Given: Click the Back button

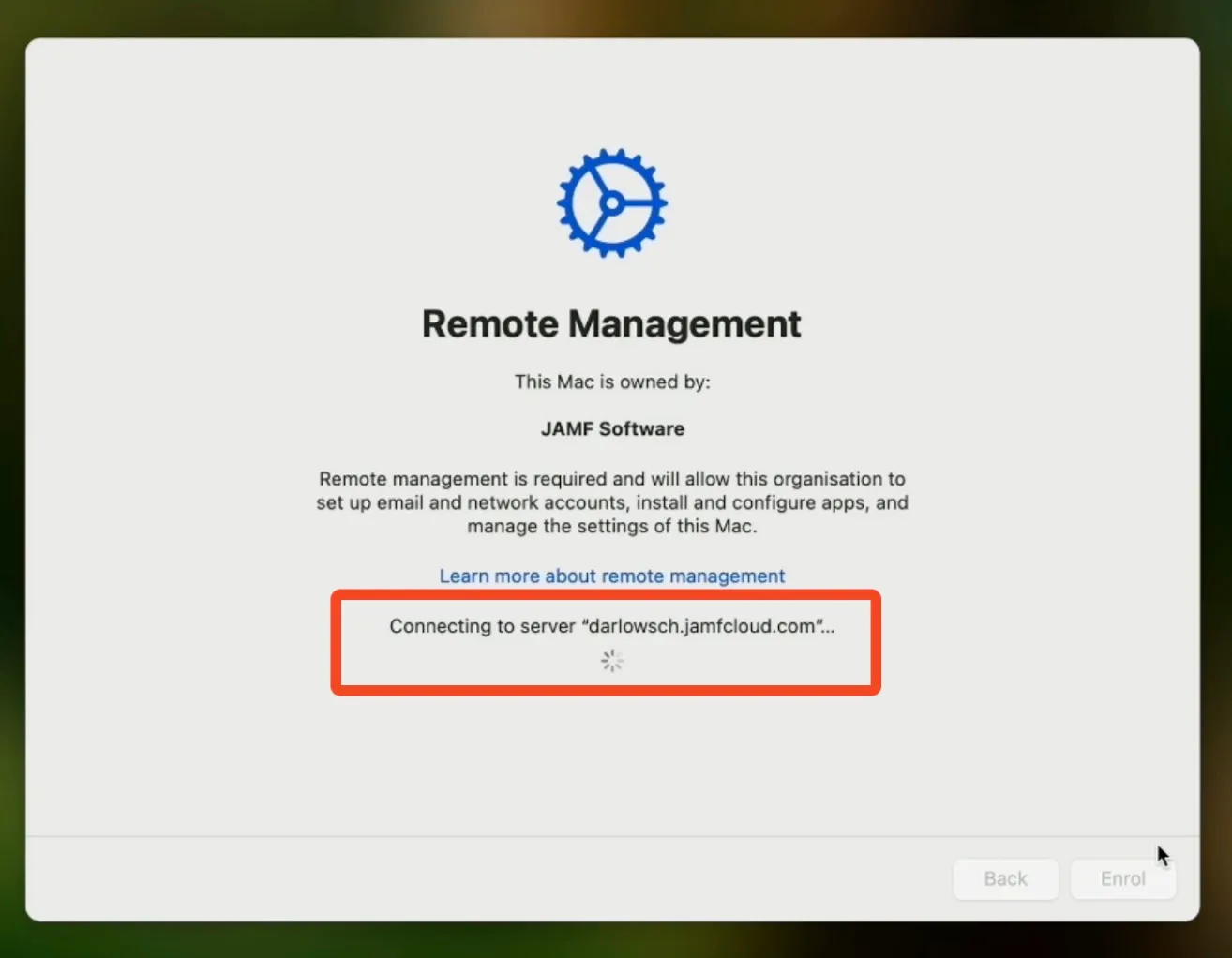Looking at the screenshot, I should coord(1005,878).
